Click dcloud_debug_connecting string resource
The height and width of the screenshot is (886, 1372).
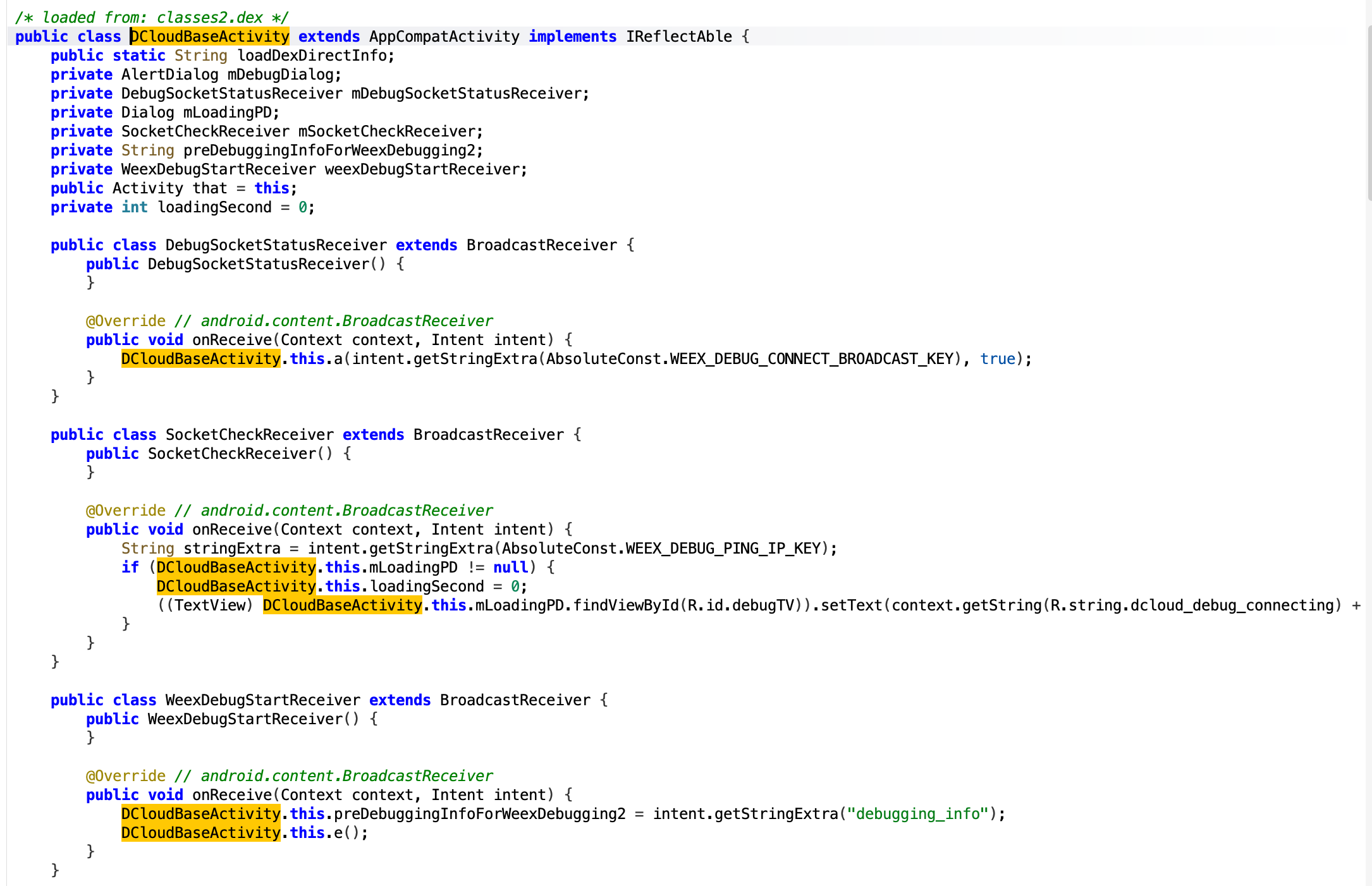point(1231,605)
